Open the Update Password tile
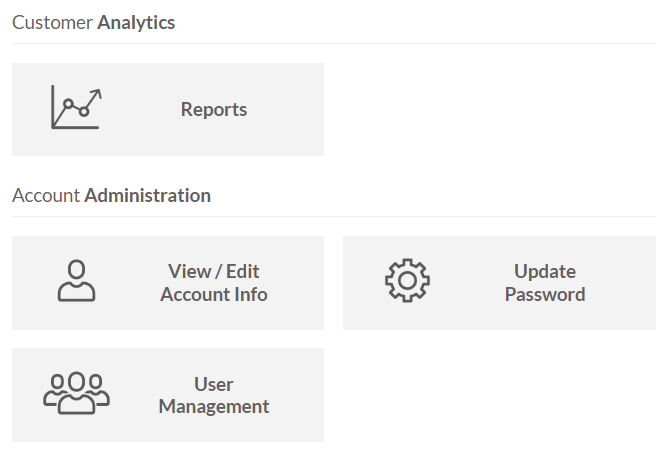 pyautogui.click(x=498, y=282)
